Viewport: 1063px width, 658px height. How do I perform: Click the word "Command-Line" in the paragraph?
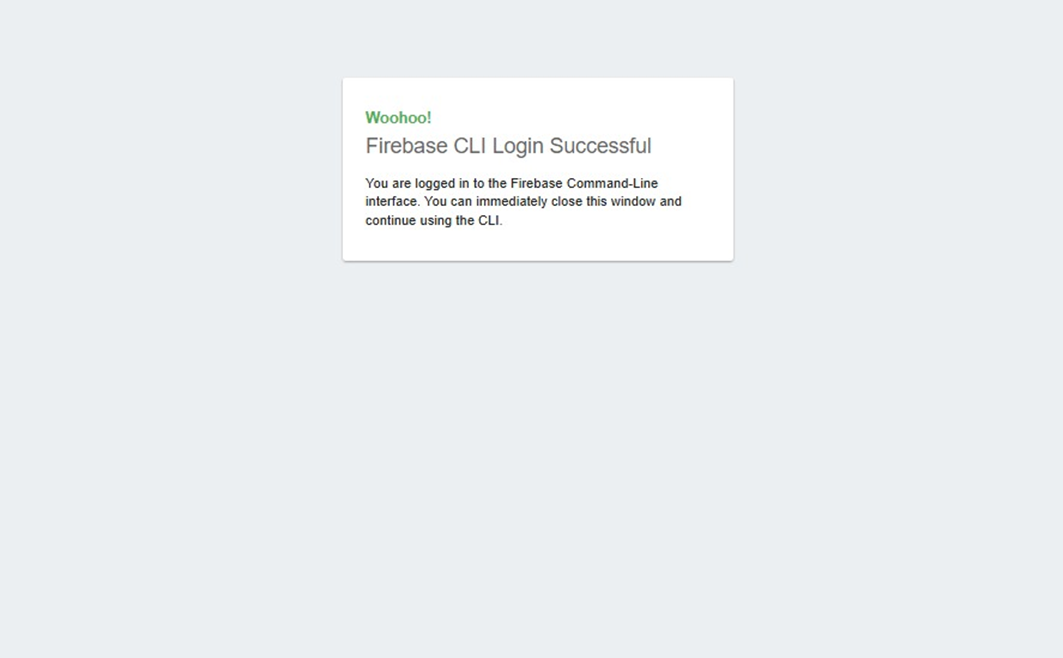click(612, 183)
